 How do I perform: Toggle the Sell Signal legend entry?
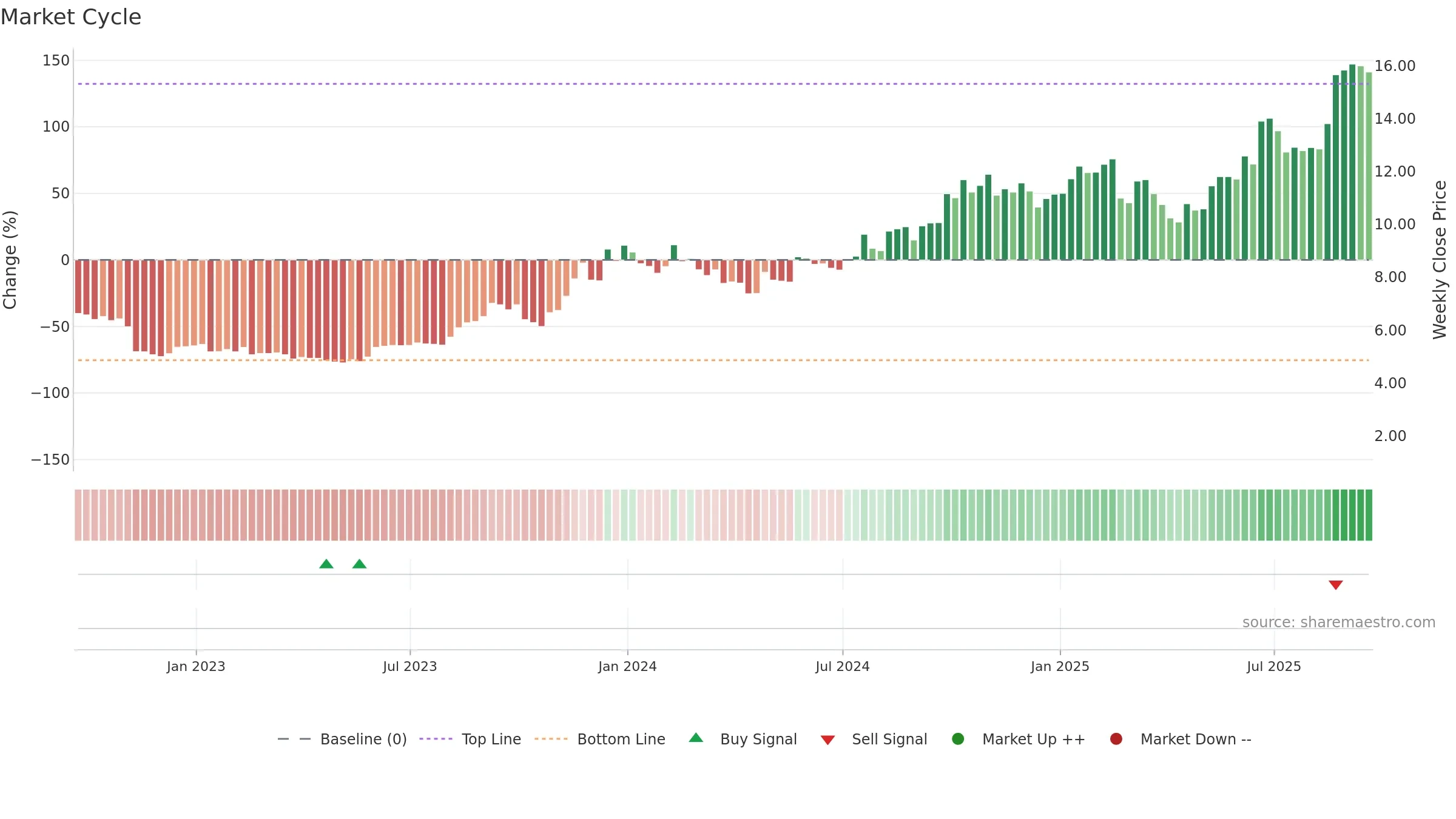(x=874, y=739)
